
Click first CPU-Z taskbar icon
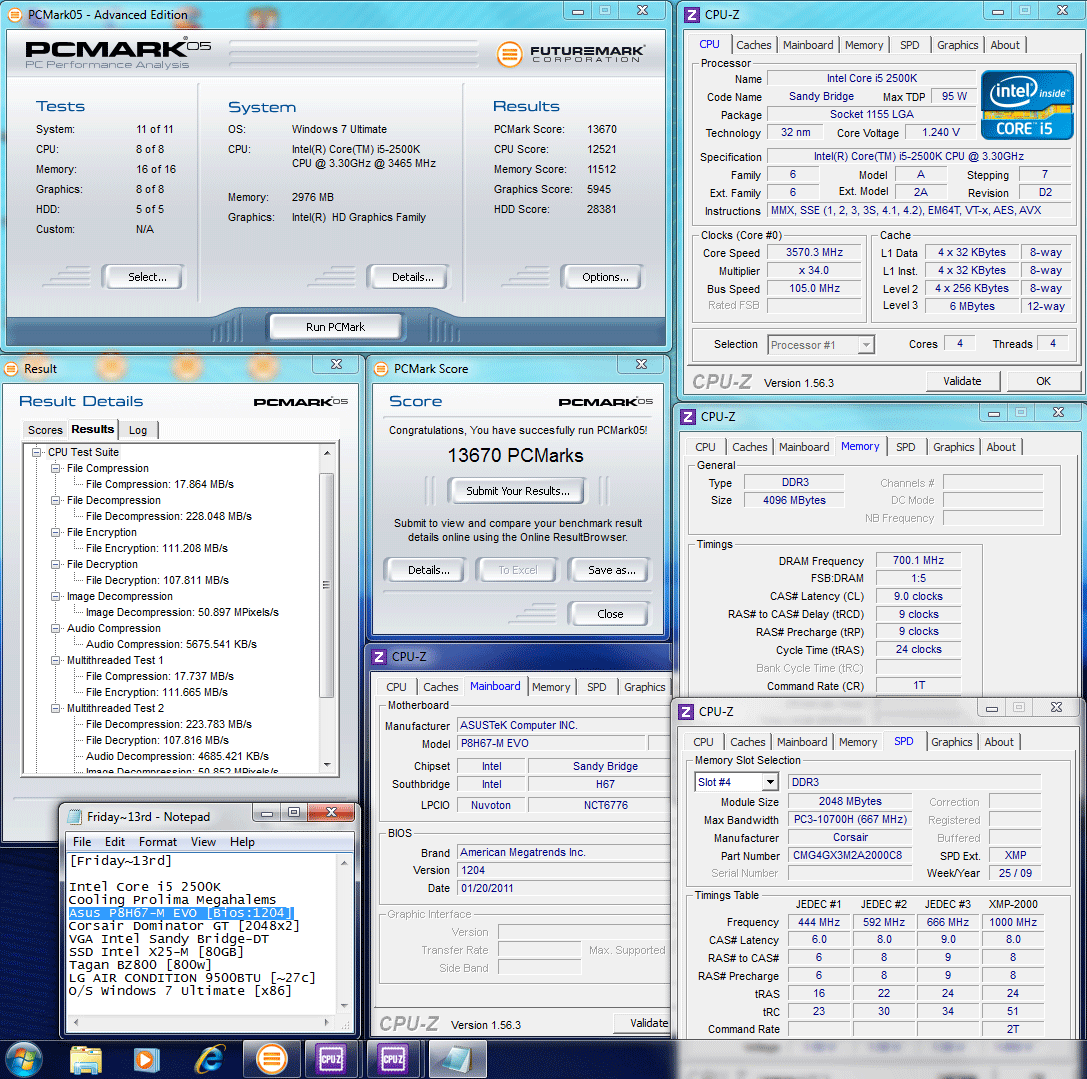pos(331,1060)
